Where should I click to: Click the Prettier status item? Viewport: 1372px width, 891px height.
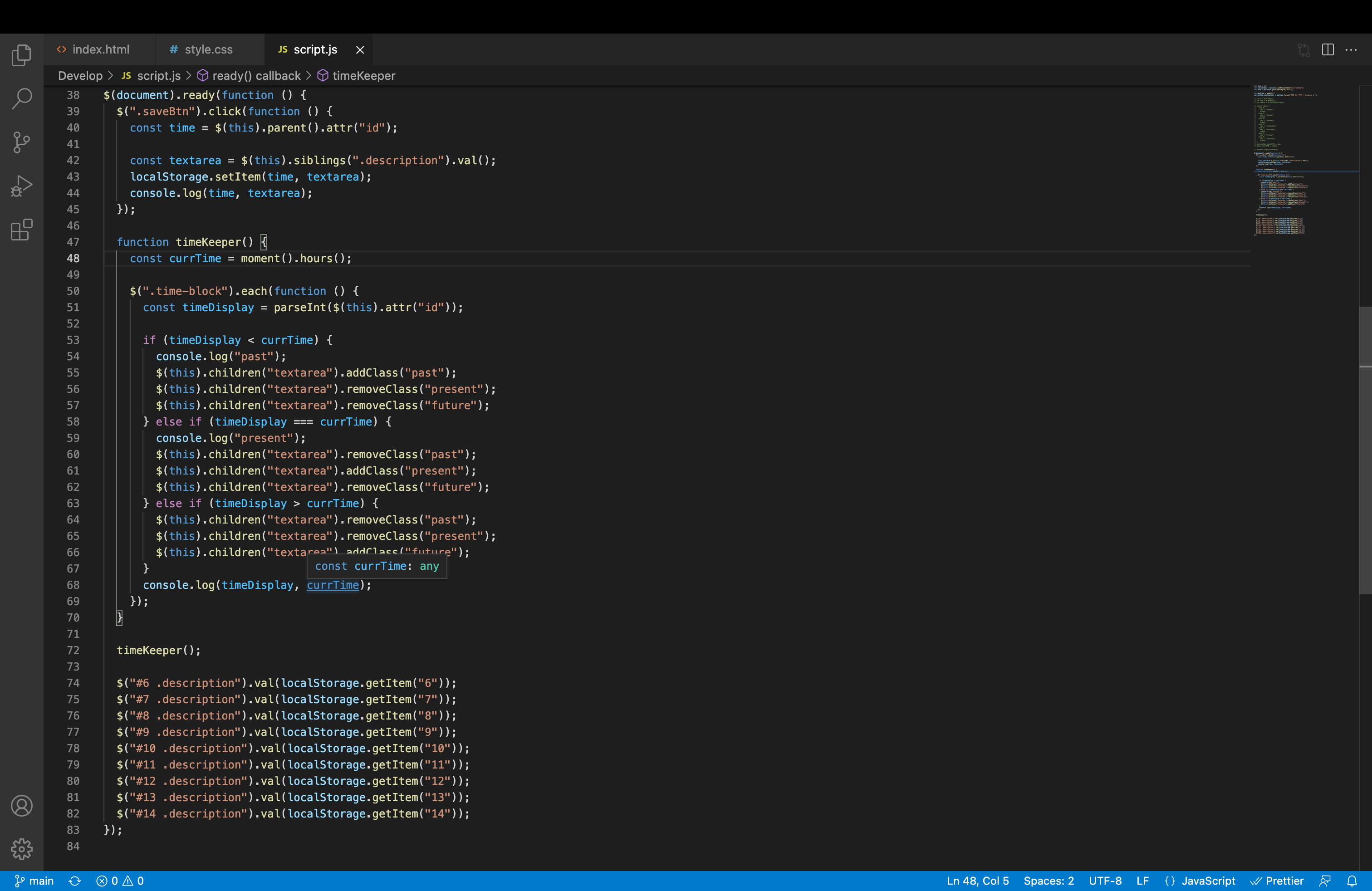point(1277,881)
